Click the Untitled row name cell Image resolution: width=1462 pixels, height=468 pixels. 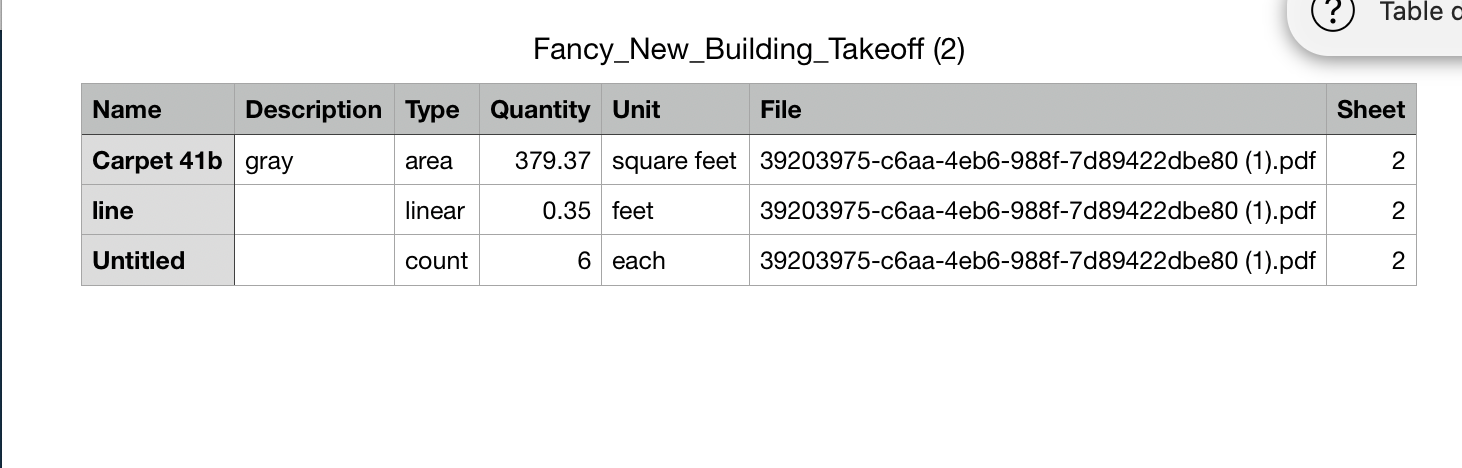(x=157, y=260)
